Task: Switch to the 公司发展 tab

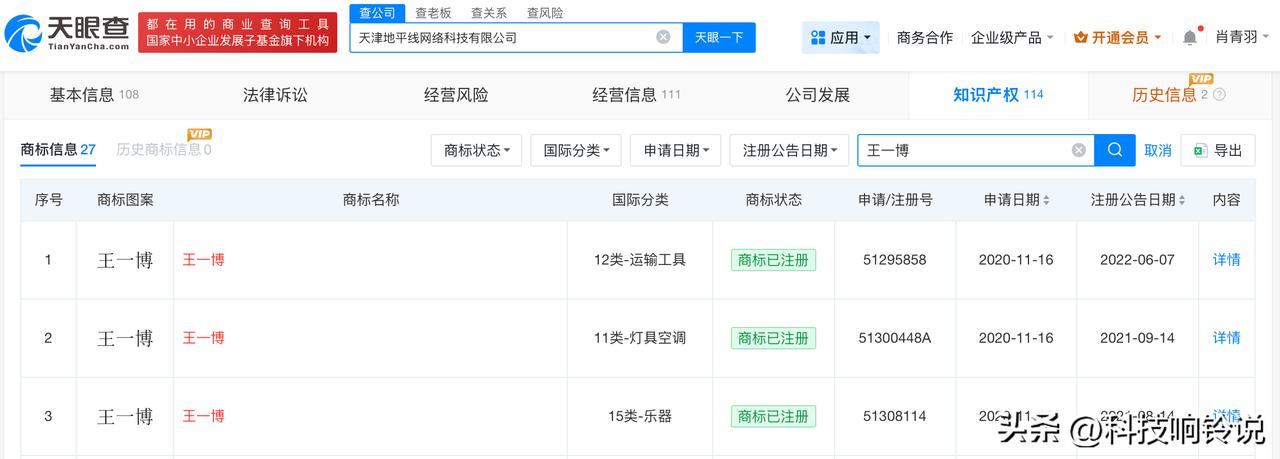Action: [x=818, y=95]
